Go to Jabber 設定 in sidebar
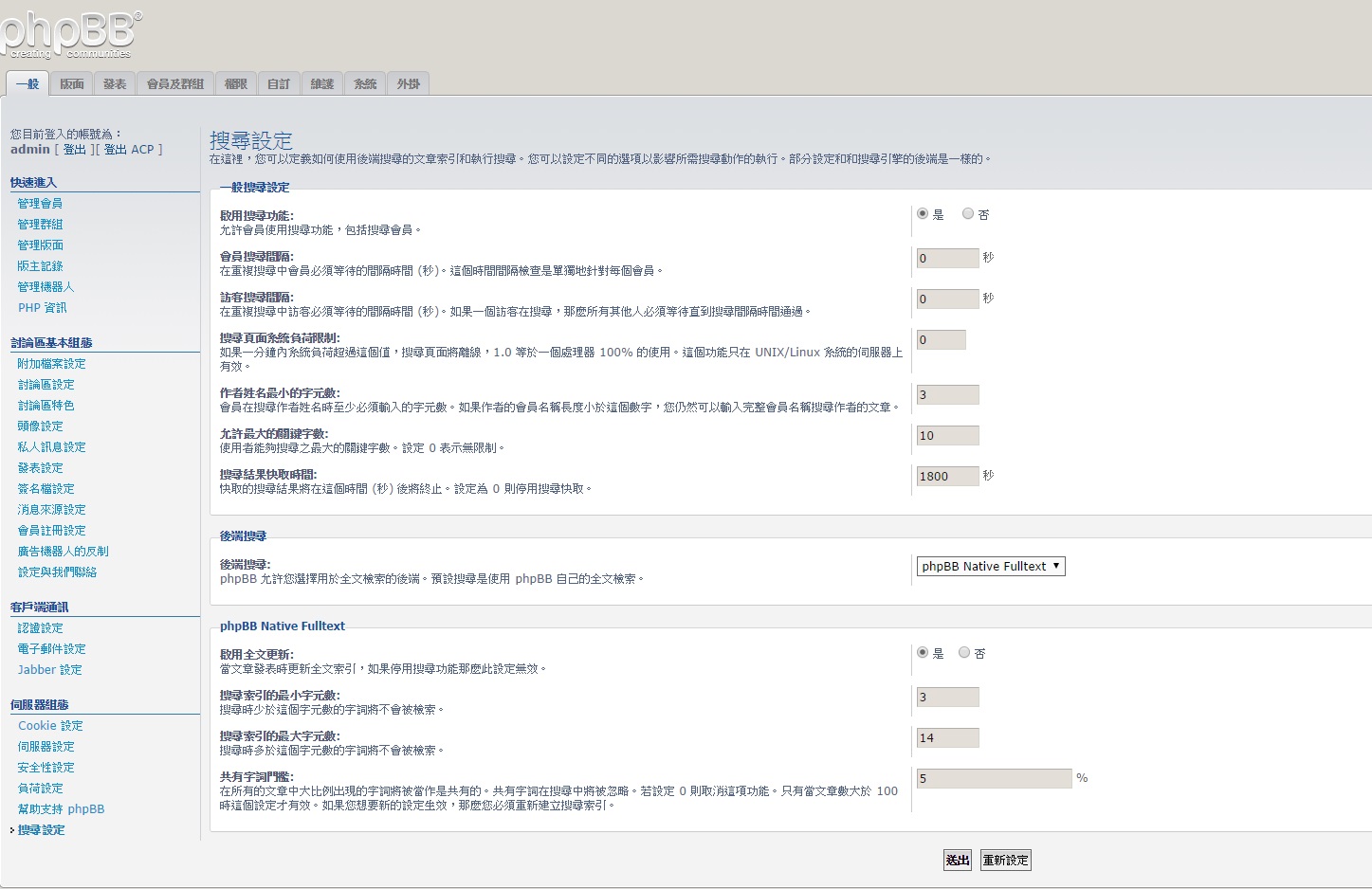Image resolution: width=1372 pixels, height=889 pixels. pyautogui.click(x=50, y=670)
